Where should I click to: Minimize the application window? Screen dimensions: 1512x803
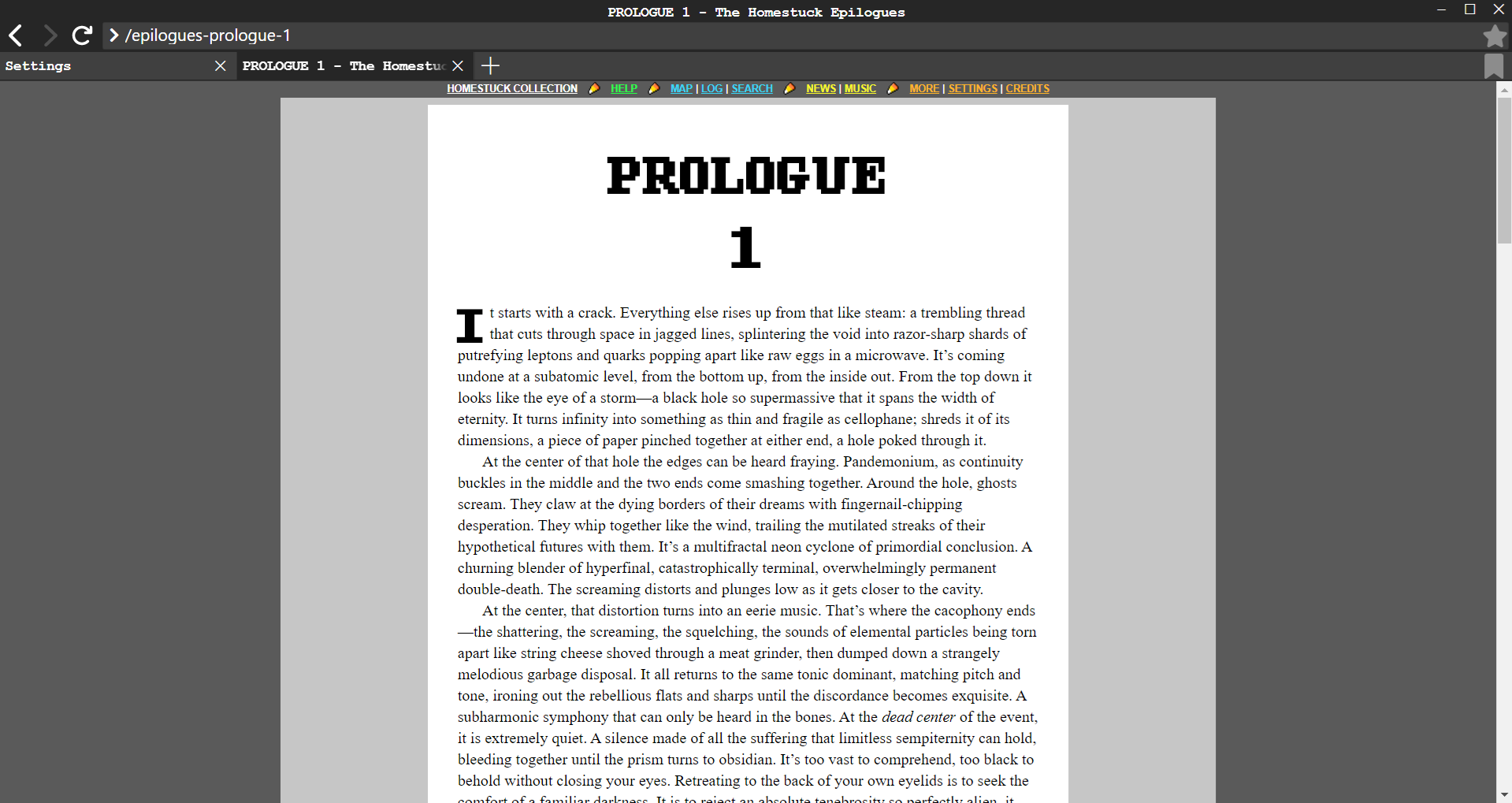pos(1441,9)
